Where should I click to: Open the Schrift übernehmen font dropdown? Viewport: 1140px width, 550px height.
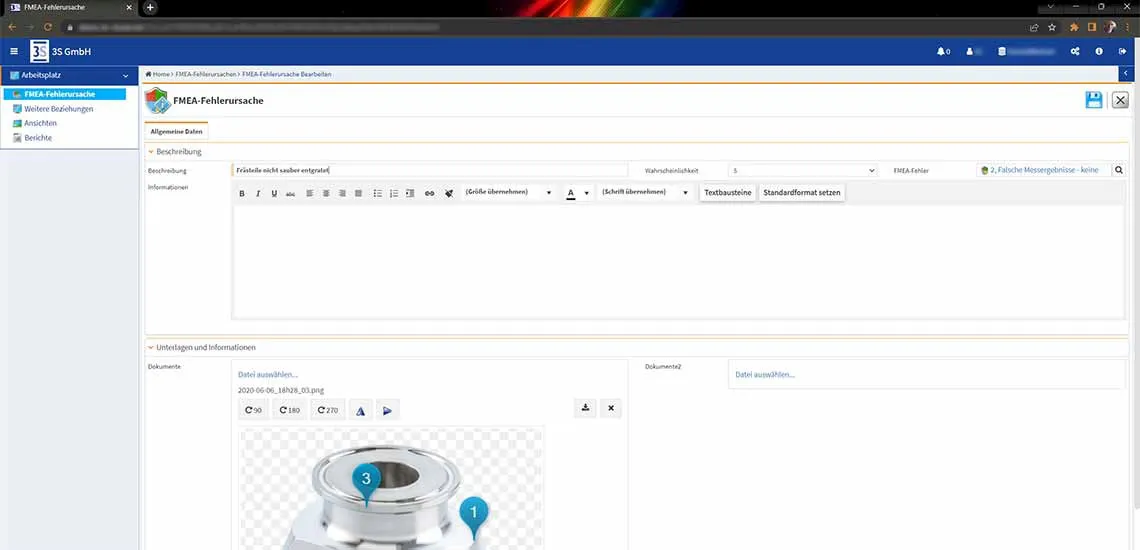(x=644, y=193)
